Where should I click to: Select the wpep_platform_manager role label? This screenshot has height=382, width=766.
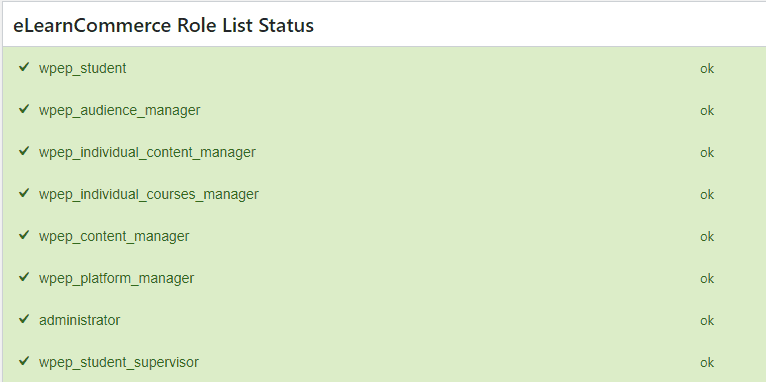(117, 278)
